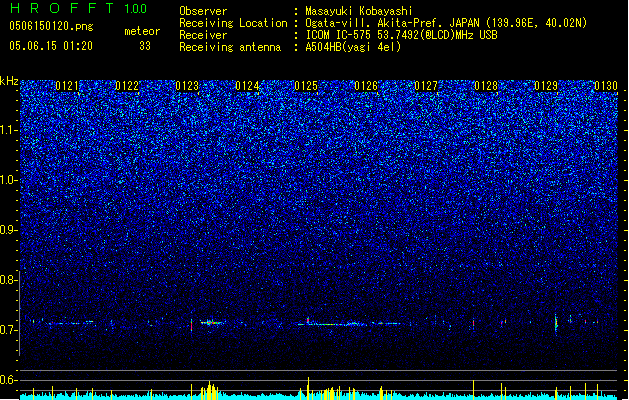Click the 0.9 kHz axis tick label

(x=8, y=230)
